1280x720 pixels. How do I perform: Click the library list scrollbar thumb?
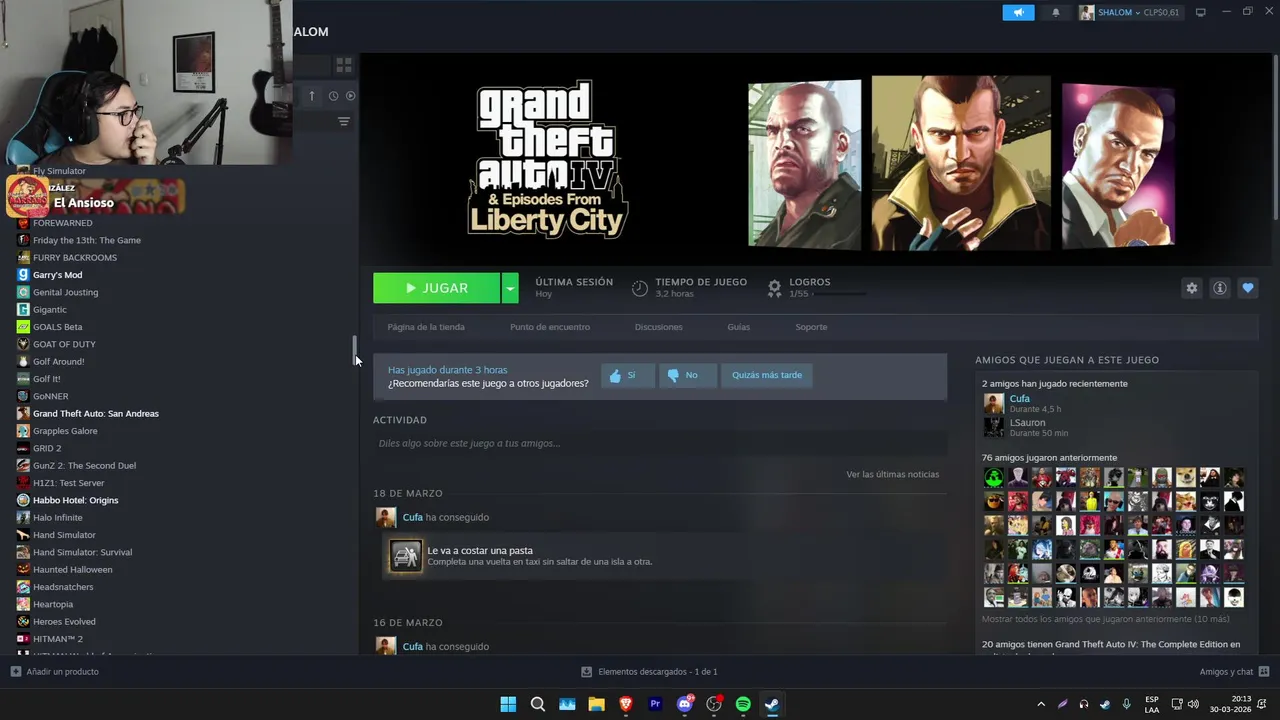pos(355,349)
